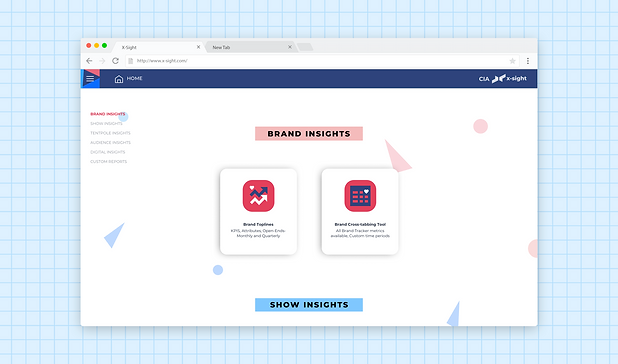
Task: Click the yellow window minimize dot
Action: (x=97, y=46)
